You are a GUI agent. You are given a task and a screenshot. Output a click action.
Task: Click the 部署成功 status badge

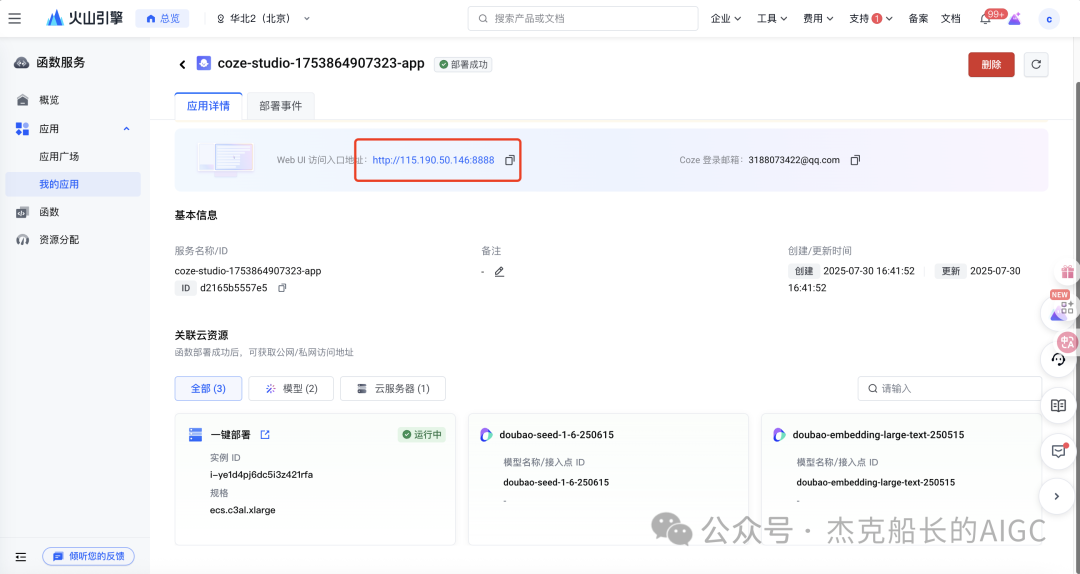[x=463, y=64]
